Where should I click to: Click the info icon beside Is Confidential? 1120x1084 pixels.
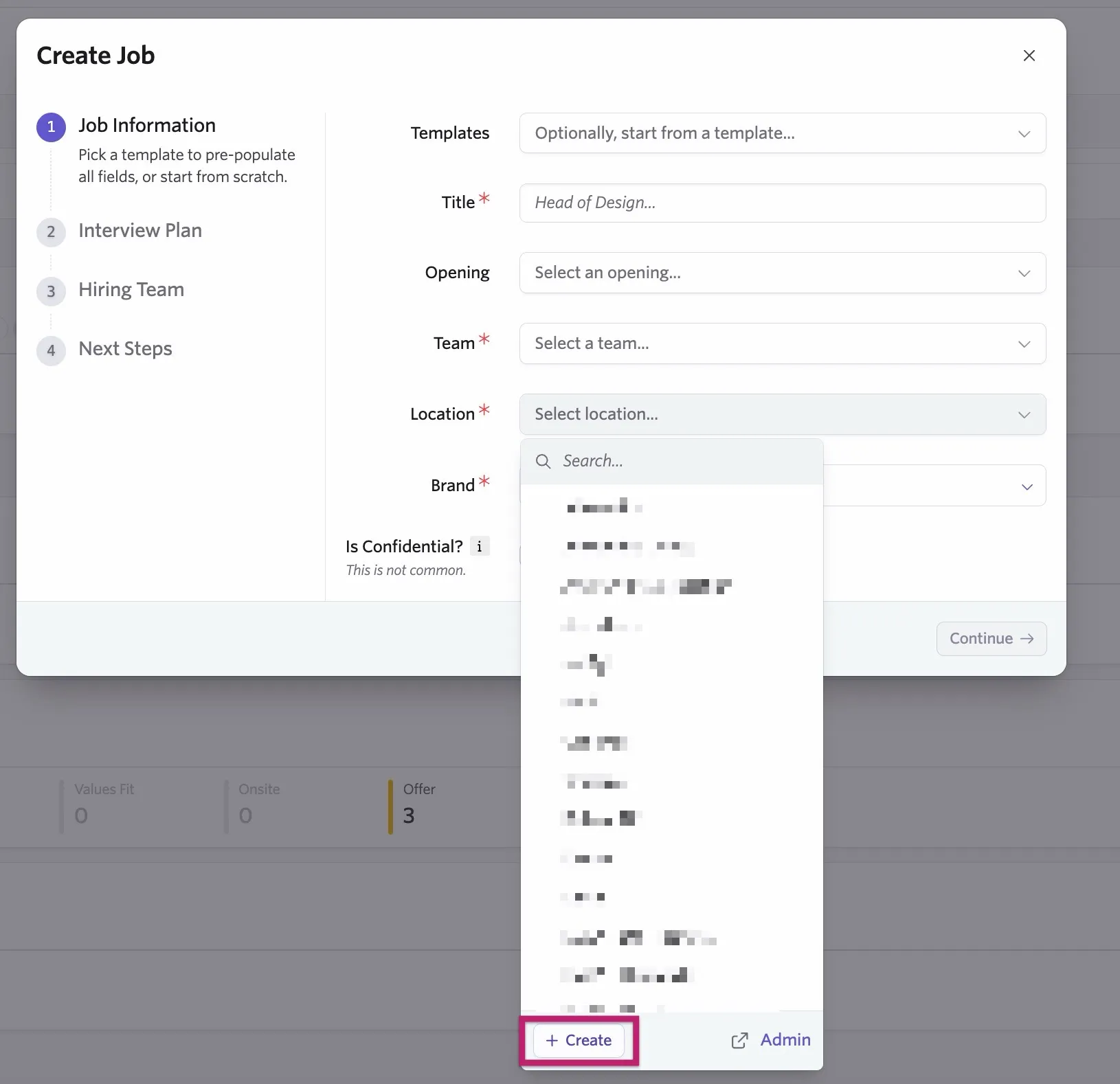(x=480, y=547)
